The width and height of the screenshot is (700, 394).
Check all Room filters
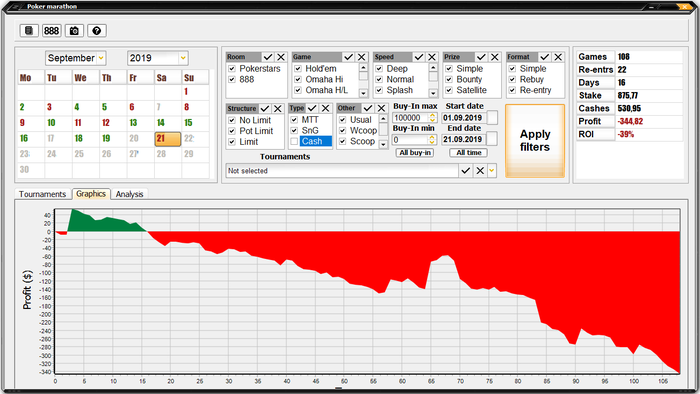tap(268, 57)
